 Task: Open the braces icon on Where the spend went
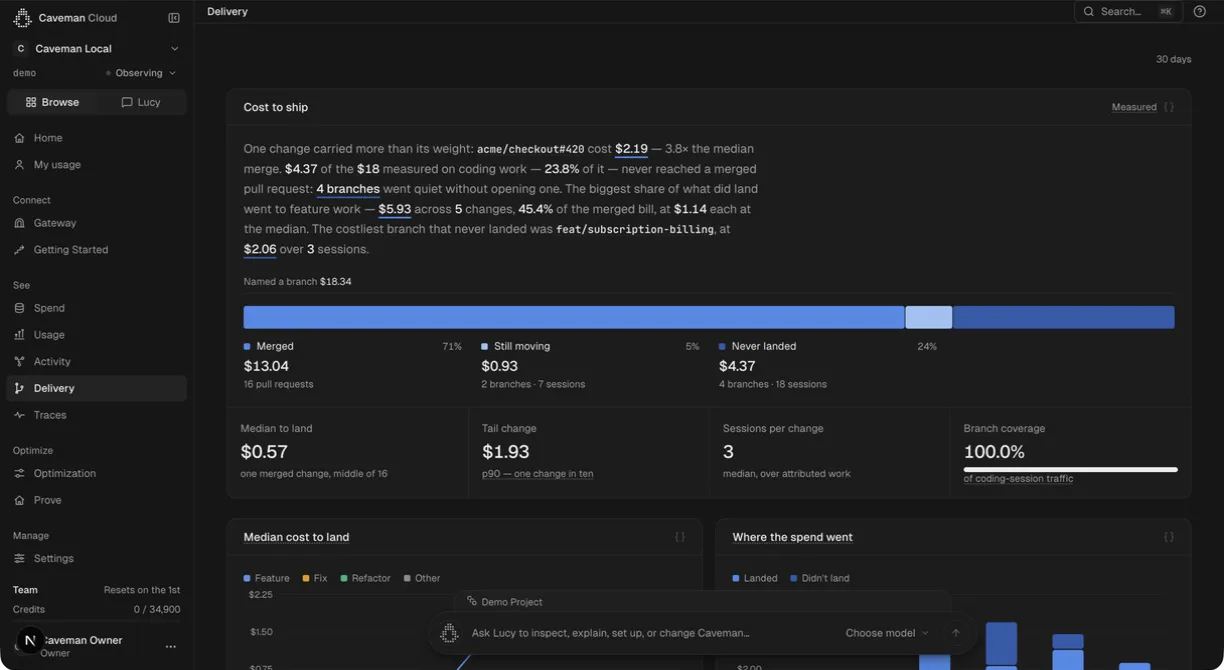[x=1168, y=537]
